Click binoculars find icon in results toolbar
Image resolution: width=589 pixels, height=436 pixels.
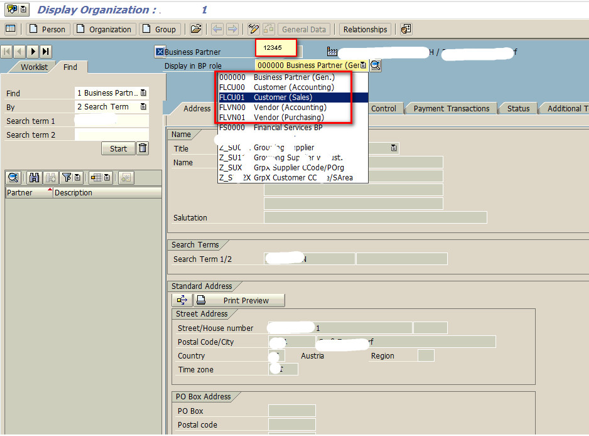[x=34, y=178]
